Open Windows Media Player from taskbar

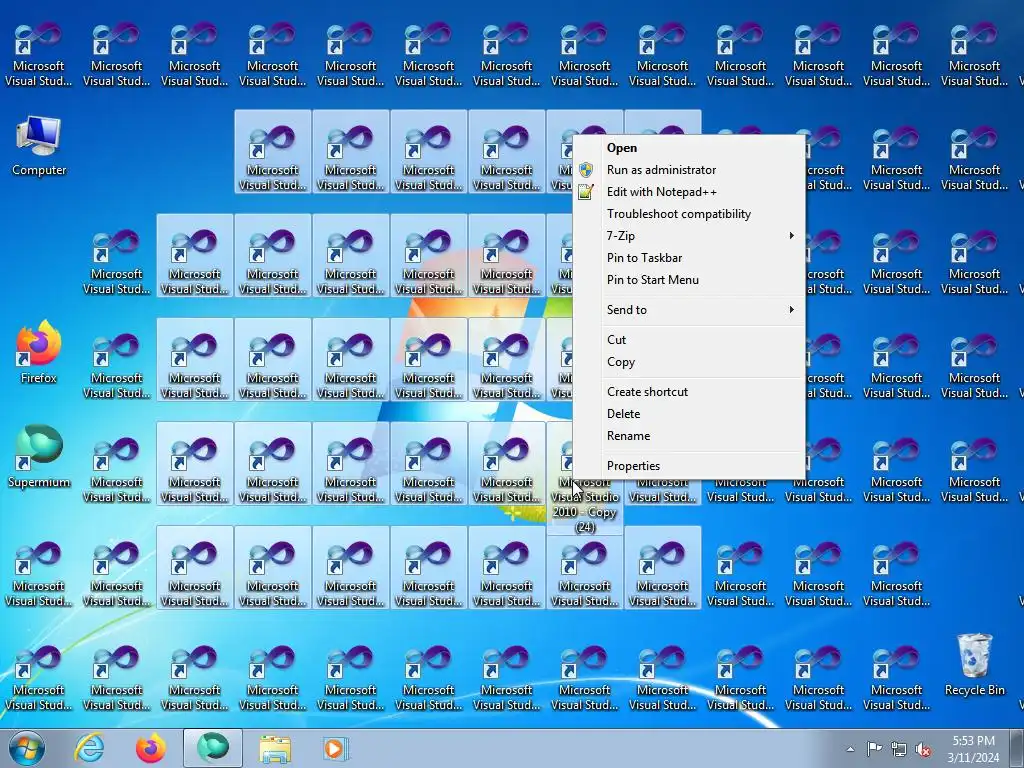tap(336, 748)
